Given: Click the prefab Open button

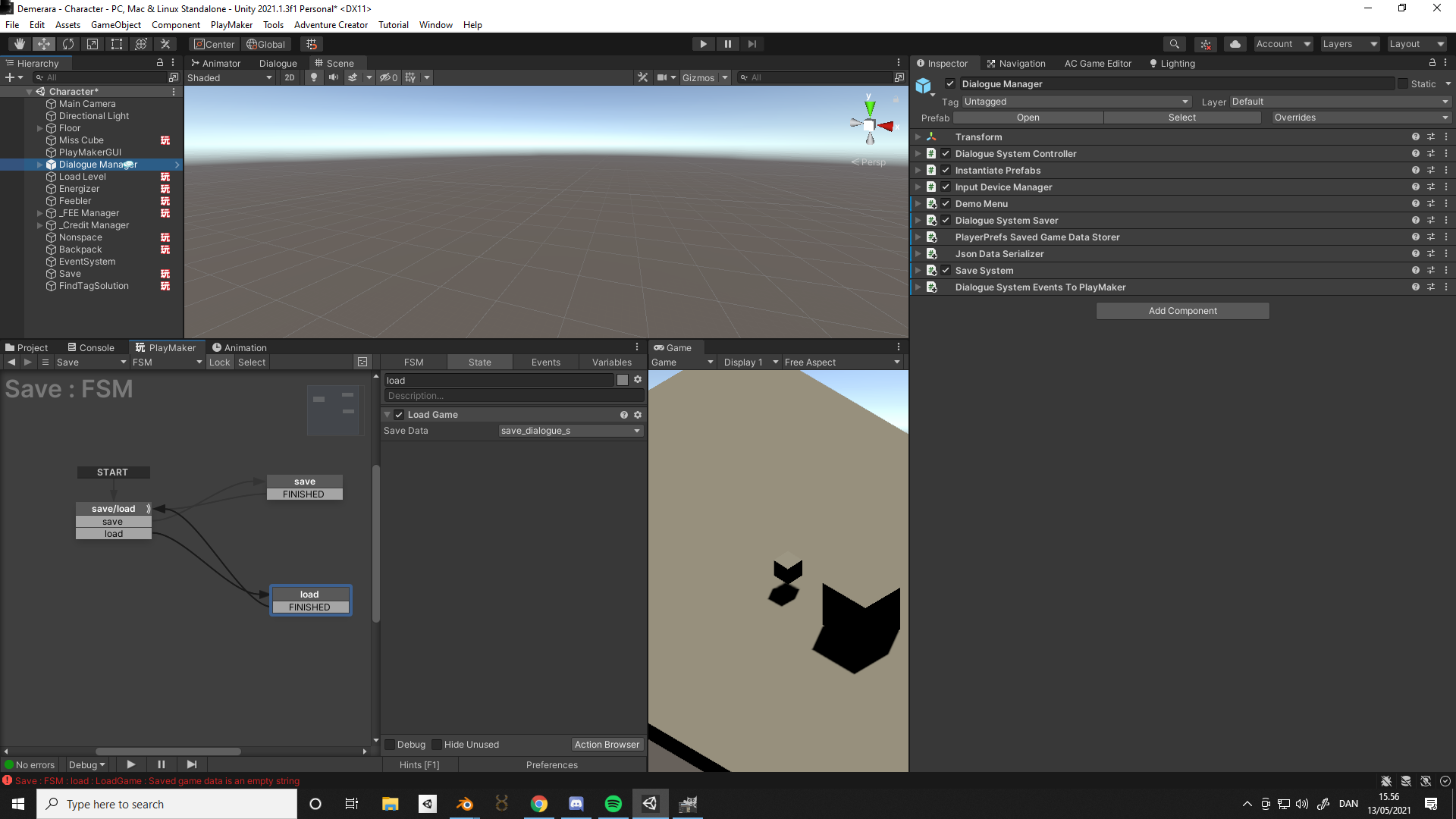Looking at the screenshot, I should (x=1028, y=118).
